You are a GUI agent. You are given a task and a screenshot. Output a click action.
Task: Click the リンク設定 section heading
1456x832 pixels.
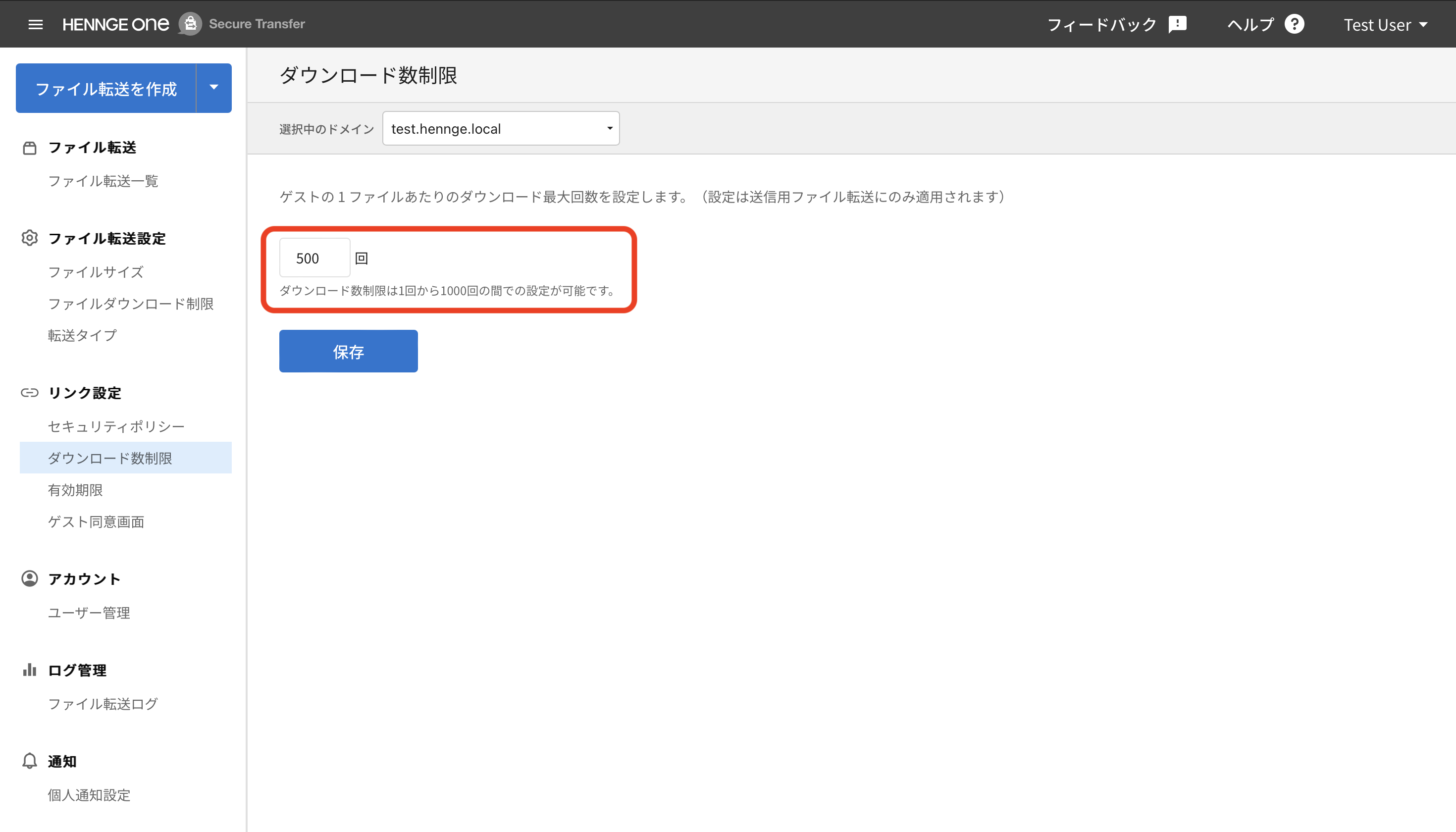85,393
